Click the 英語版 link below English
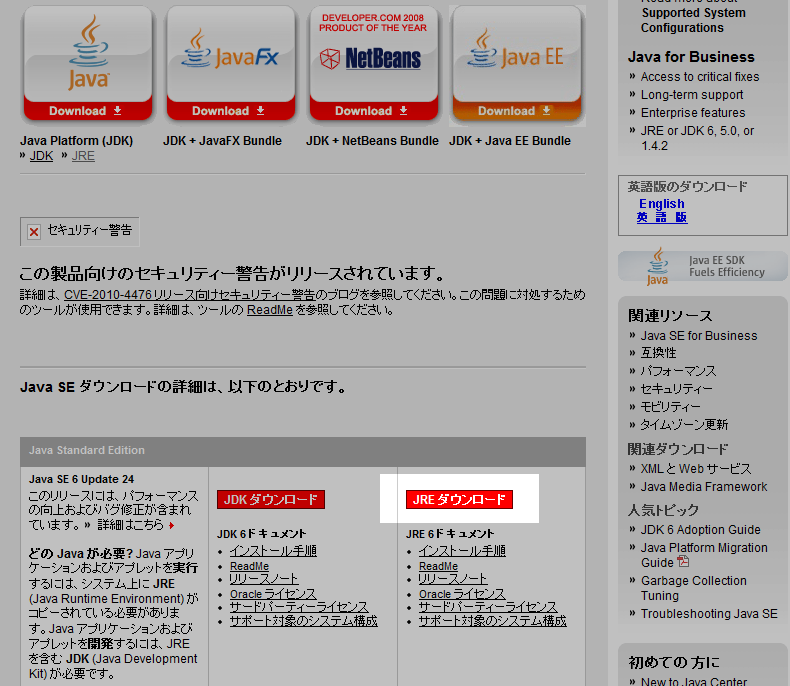Screen dimensions: 790x686 662,217
